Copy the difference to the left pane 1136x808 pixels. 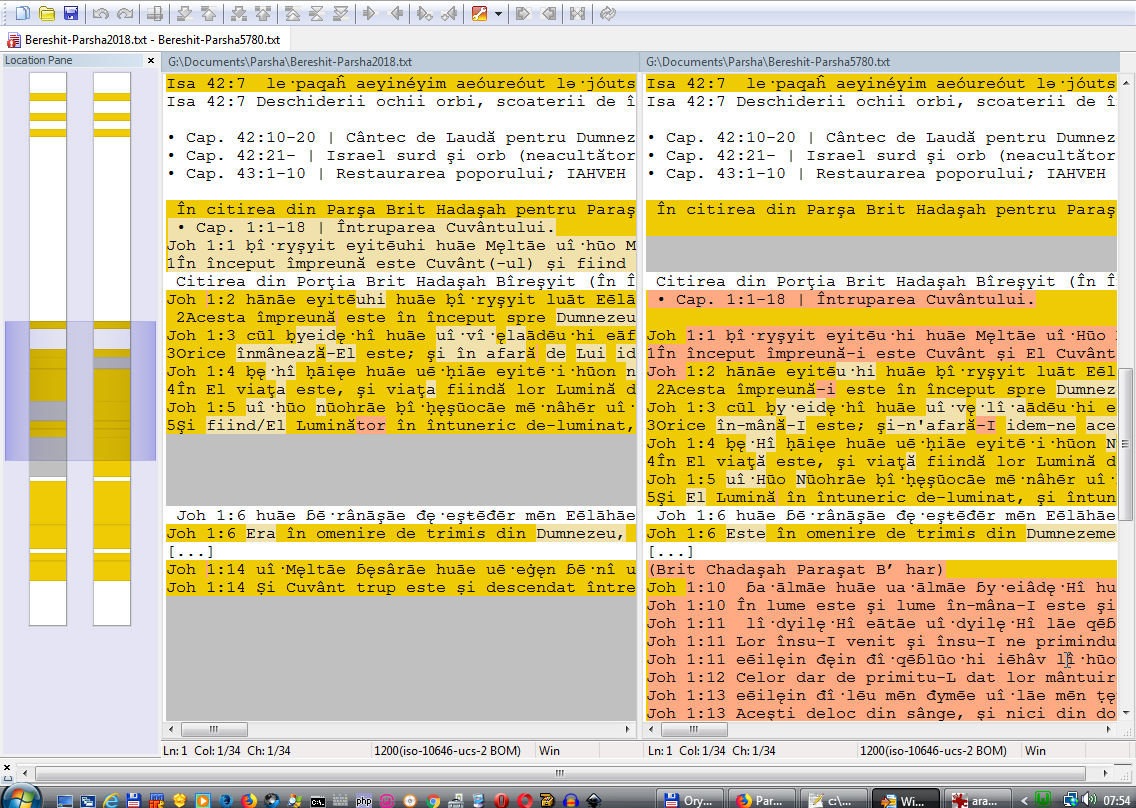point(397,13)
